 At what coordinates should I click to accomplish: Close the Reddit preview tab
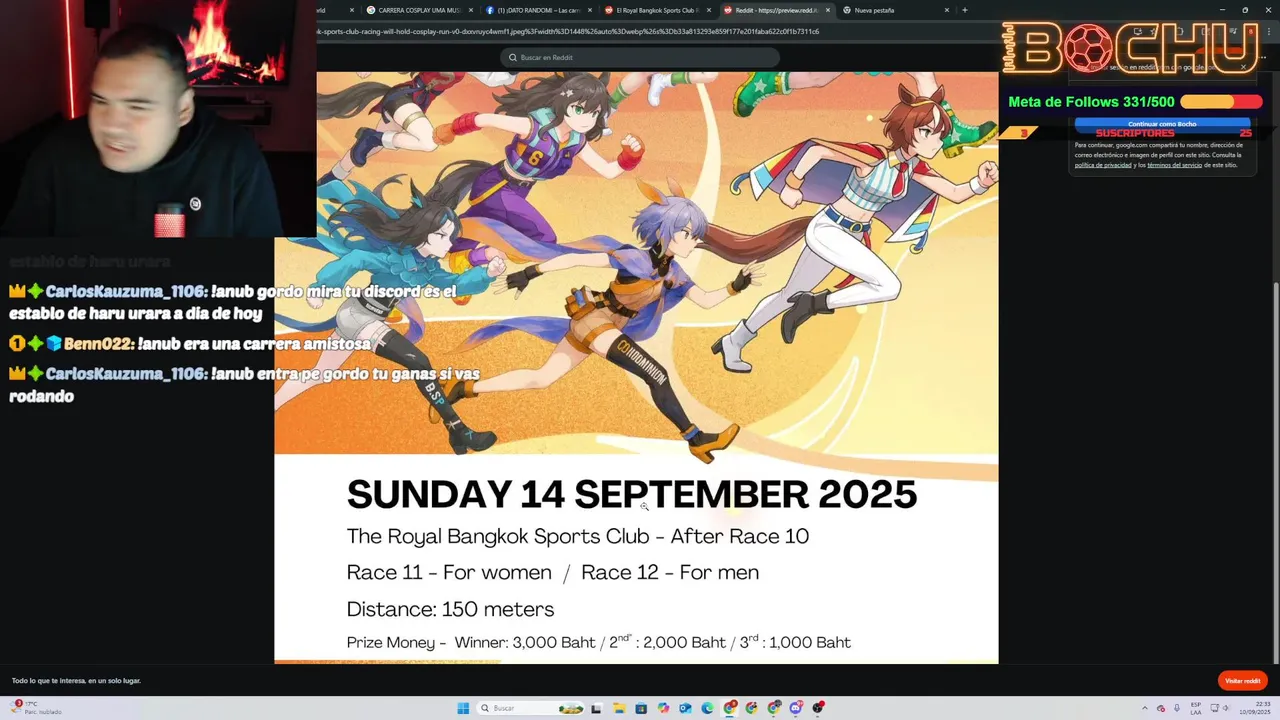pyautogui.click(x=828, y=10)
